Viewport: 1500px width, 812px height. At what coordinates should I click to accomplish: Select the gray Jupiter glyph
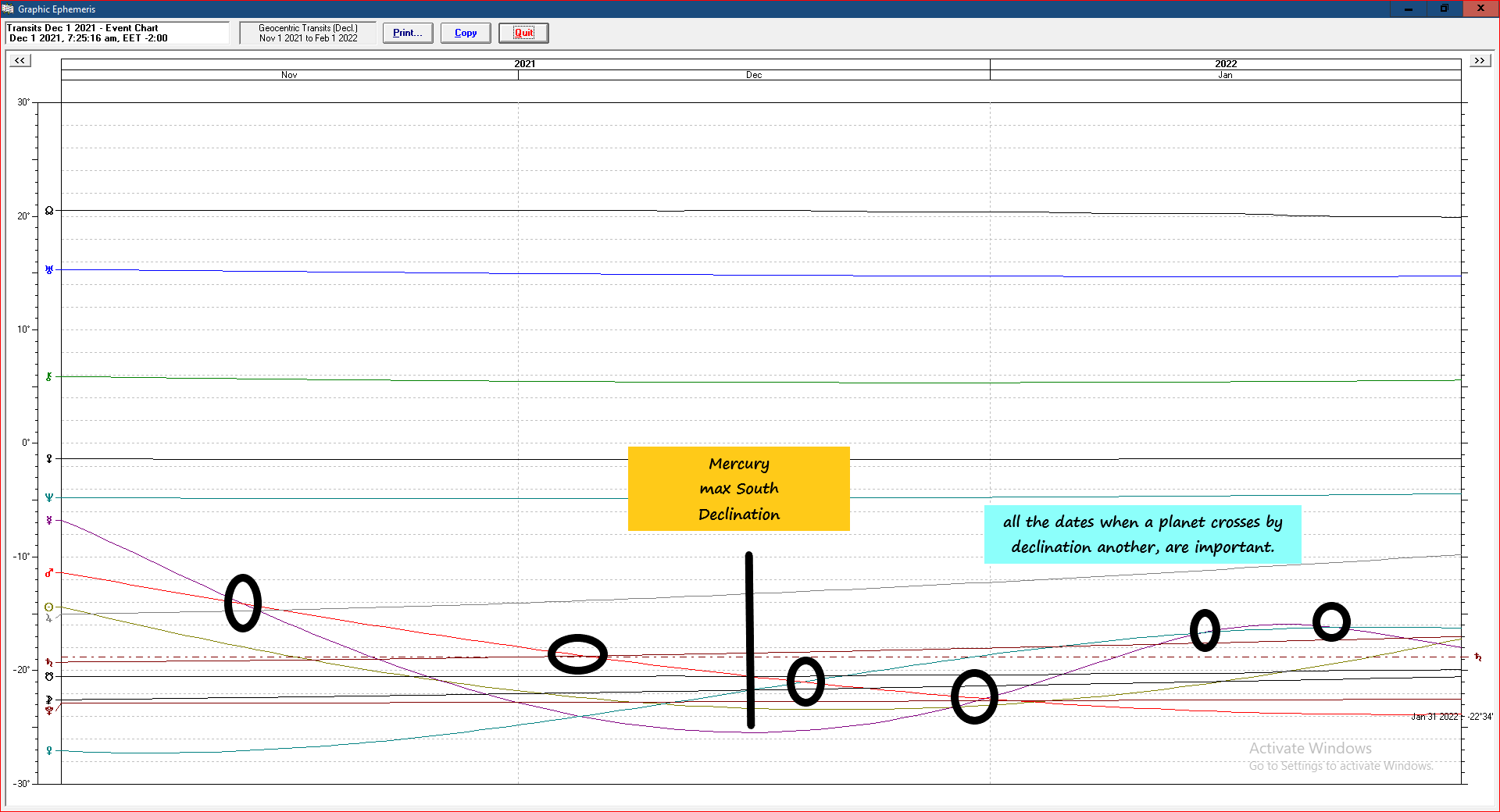tap(49, 618)
